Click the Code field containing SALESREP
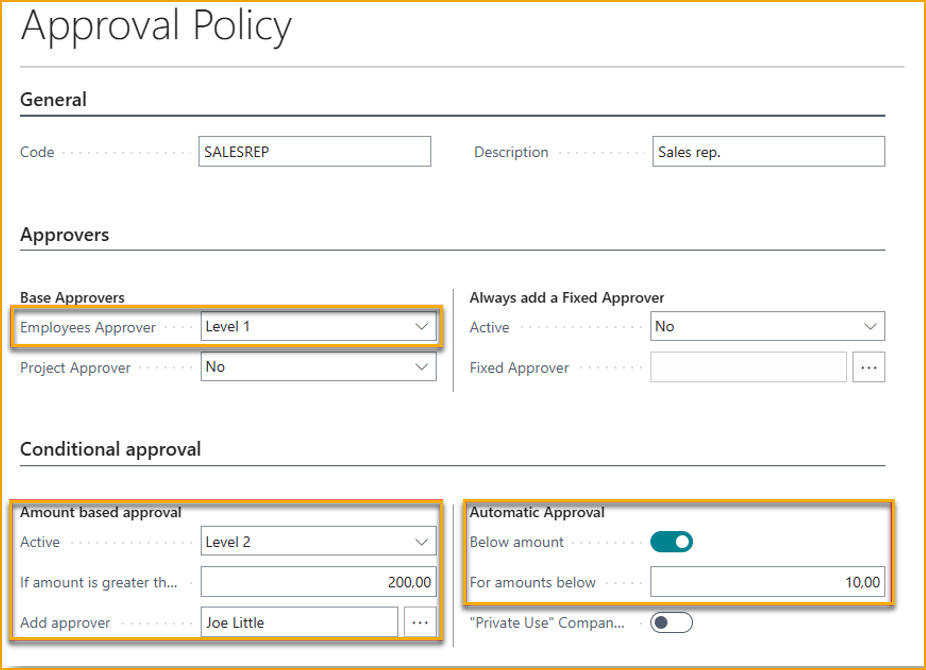Screen dimensions: 926x670 [315, 152]
